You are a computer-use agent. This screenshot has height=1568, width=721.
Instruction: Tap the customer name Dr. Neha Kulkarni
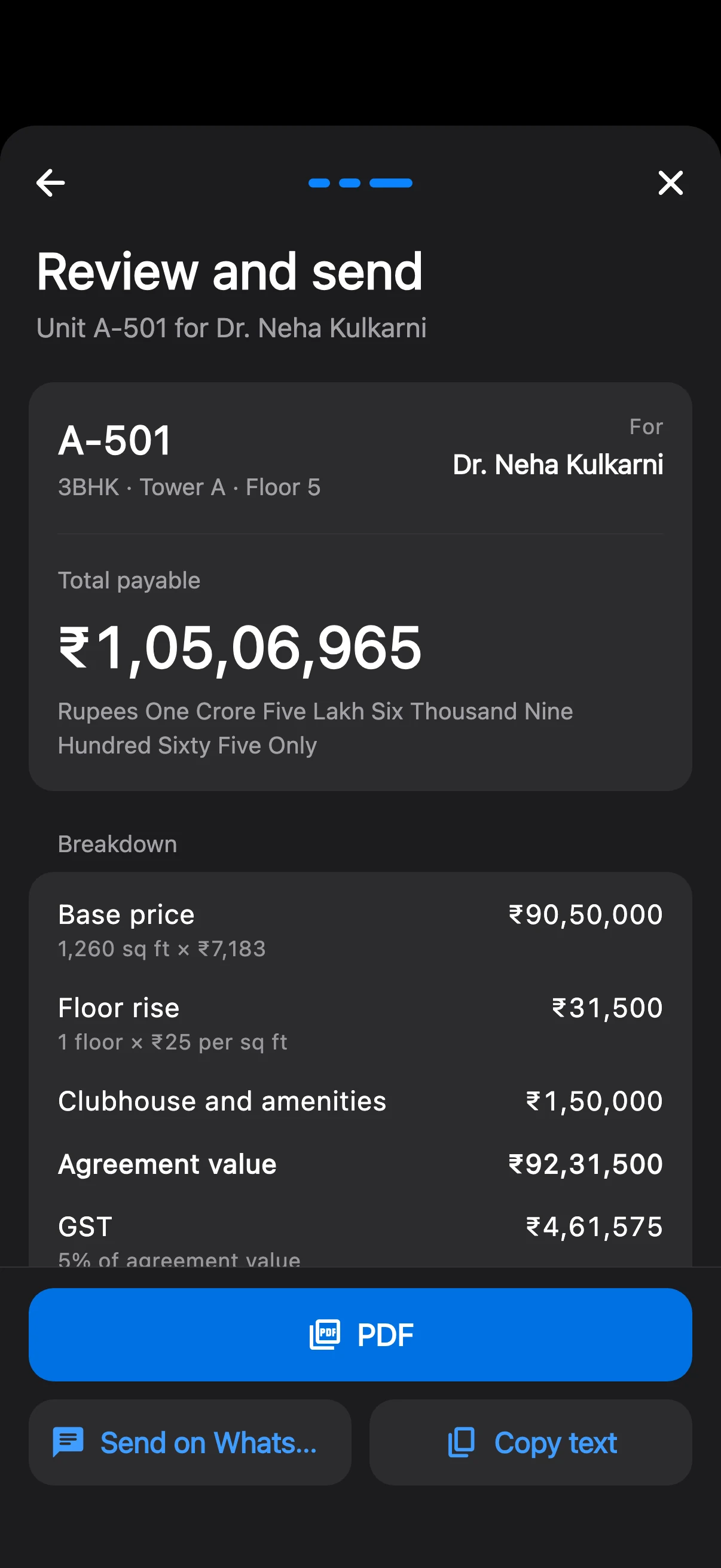pos(558,465)
